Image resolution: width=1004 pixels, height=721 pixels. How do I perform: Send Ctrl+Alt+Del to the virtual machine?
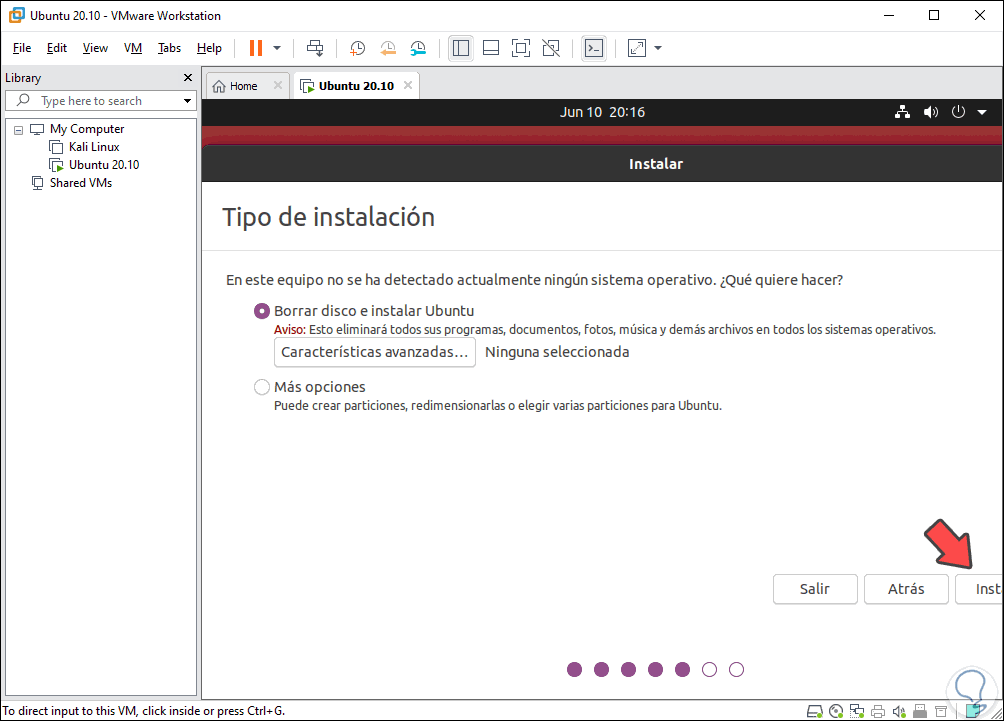315,48
